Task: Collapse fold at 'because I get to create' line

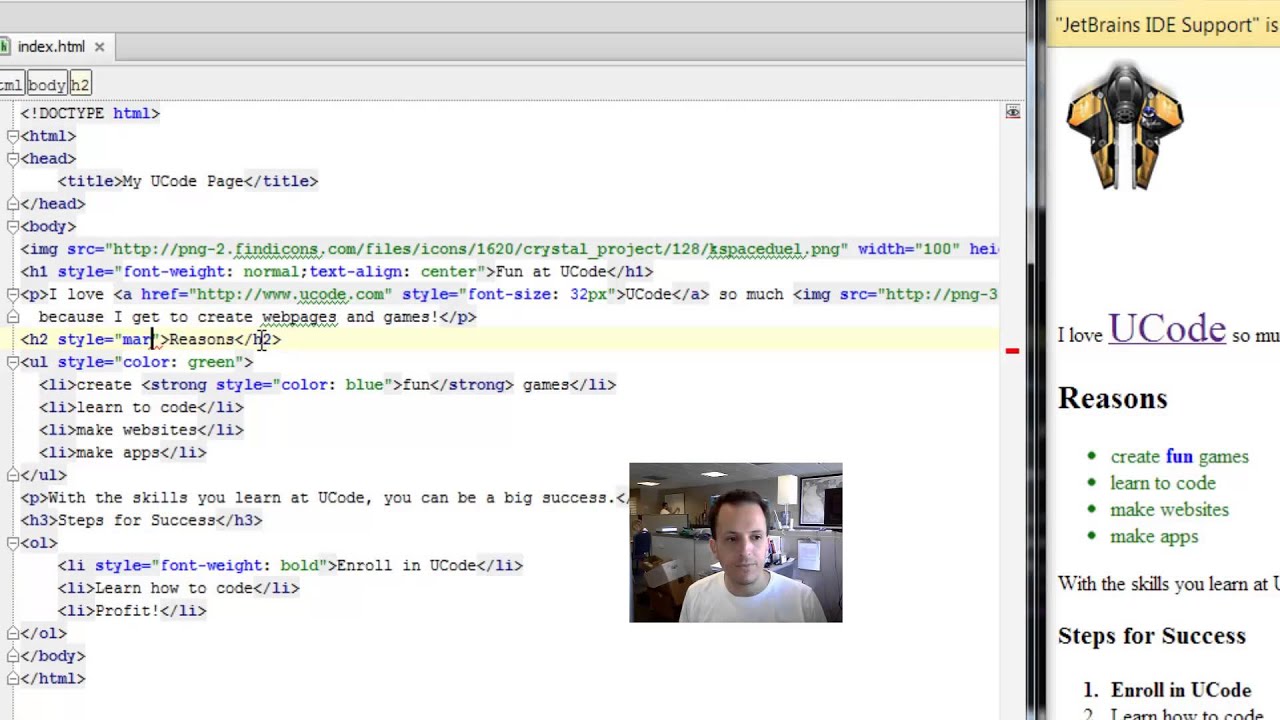Action: [12, 317]
